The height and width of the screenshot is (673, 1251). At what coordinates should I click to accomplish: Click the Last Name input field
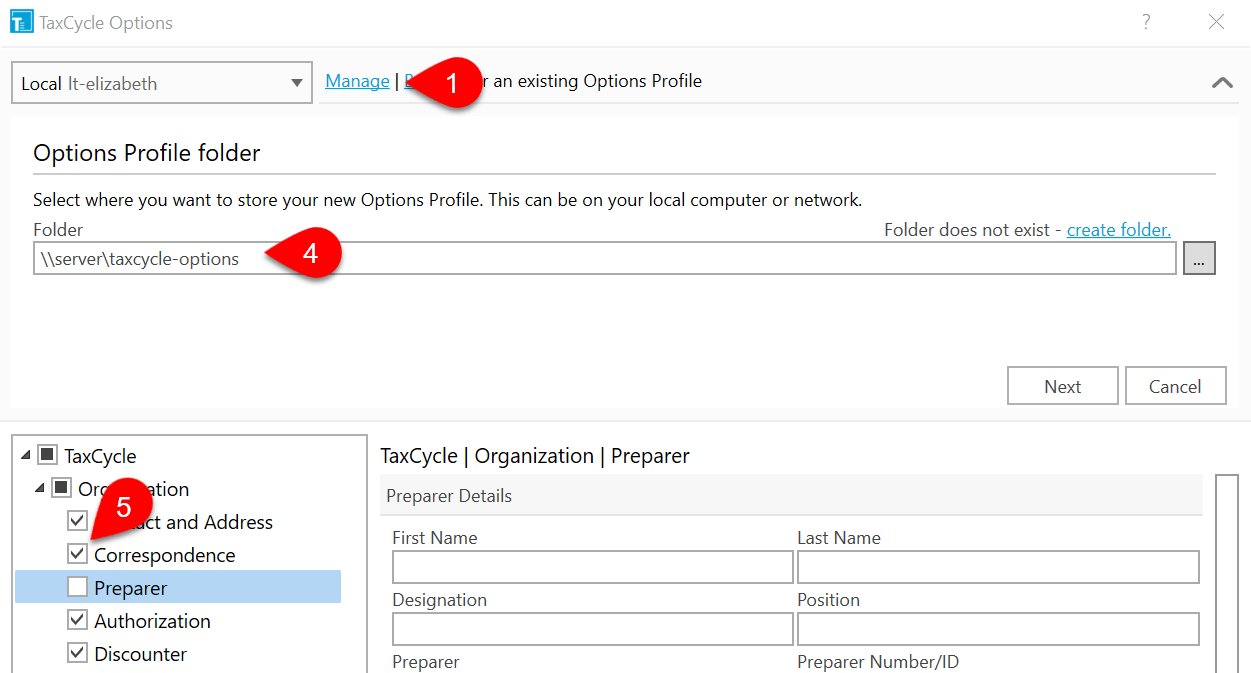[x=998, y=567]
